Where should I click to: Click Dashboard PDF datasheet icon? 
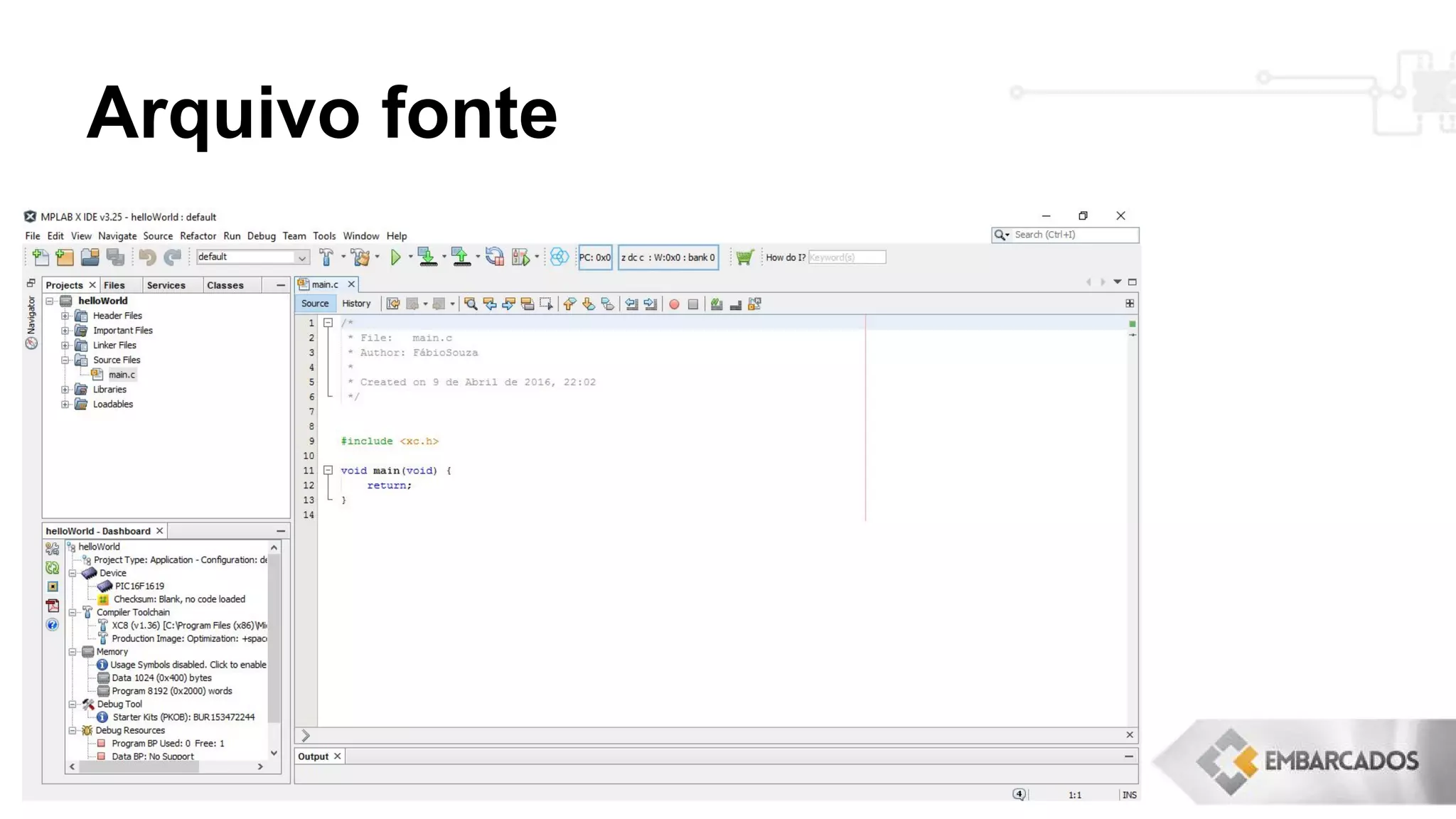pyautogui.click(x=53, y=606)
